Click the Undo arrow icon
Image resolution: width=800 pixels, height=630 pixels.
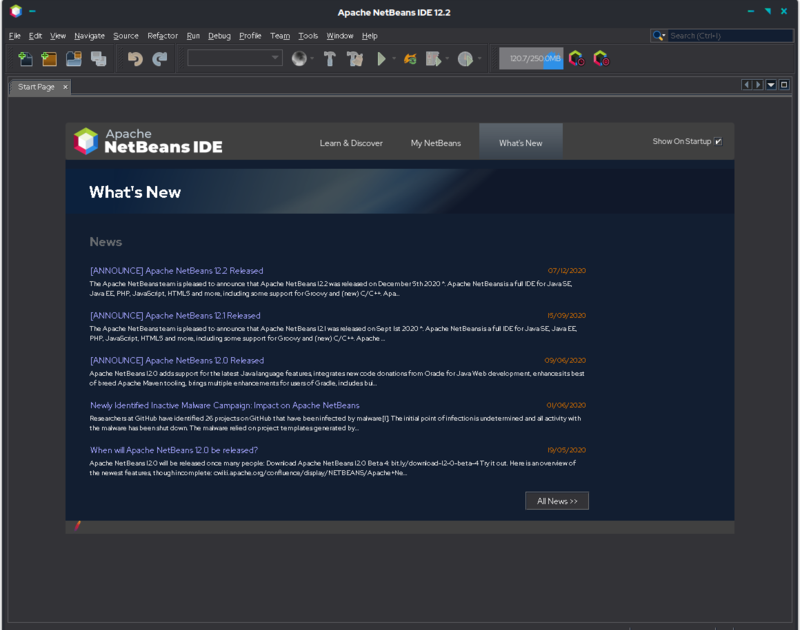(135, 59)
